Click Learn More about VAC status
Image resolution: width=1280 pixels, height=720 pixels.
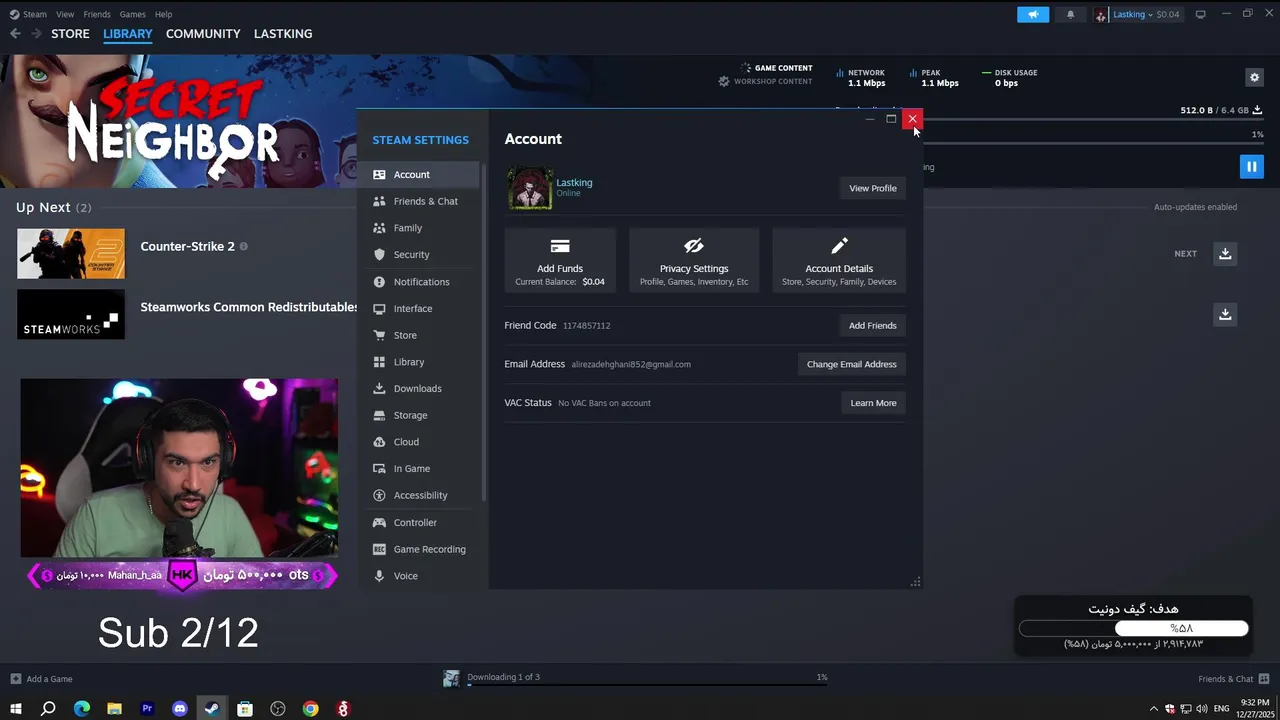coord(873,403)
